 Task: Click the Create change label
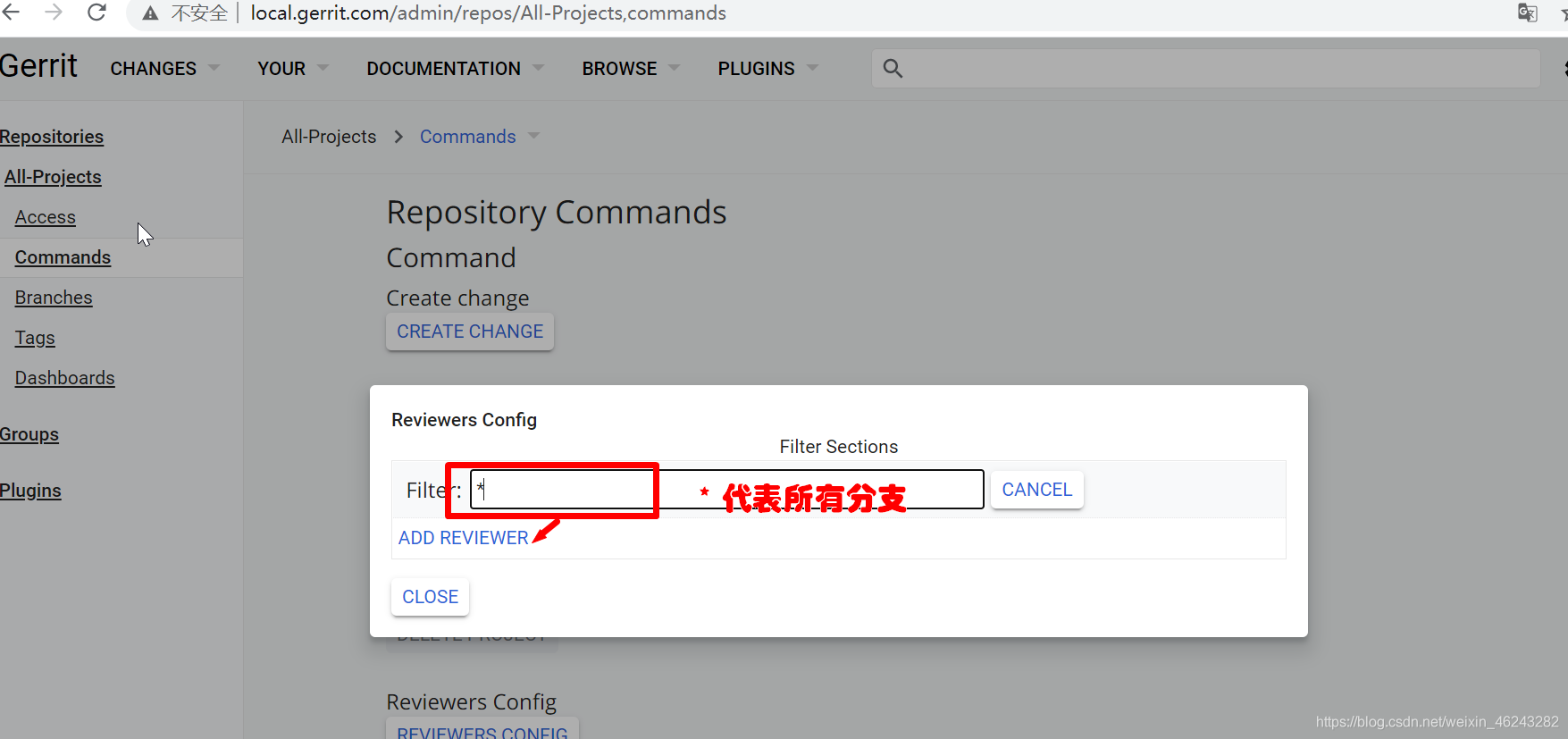click(x=457, y=298)
